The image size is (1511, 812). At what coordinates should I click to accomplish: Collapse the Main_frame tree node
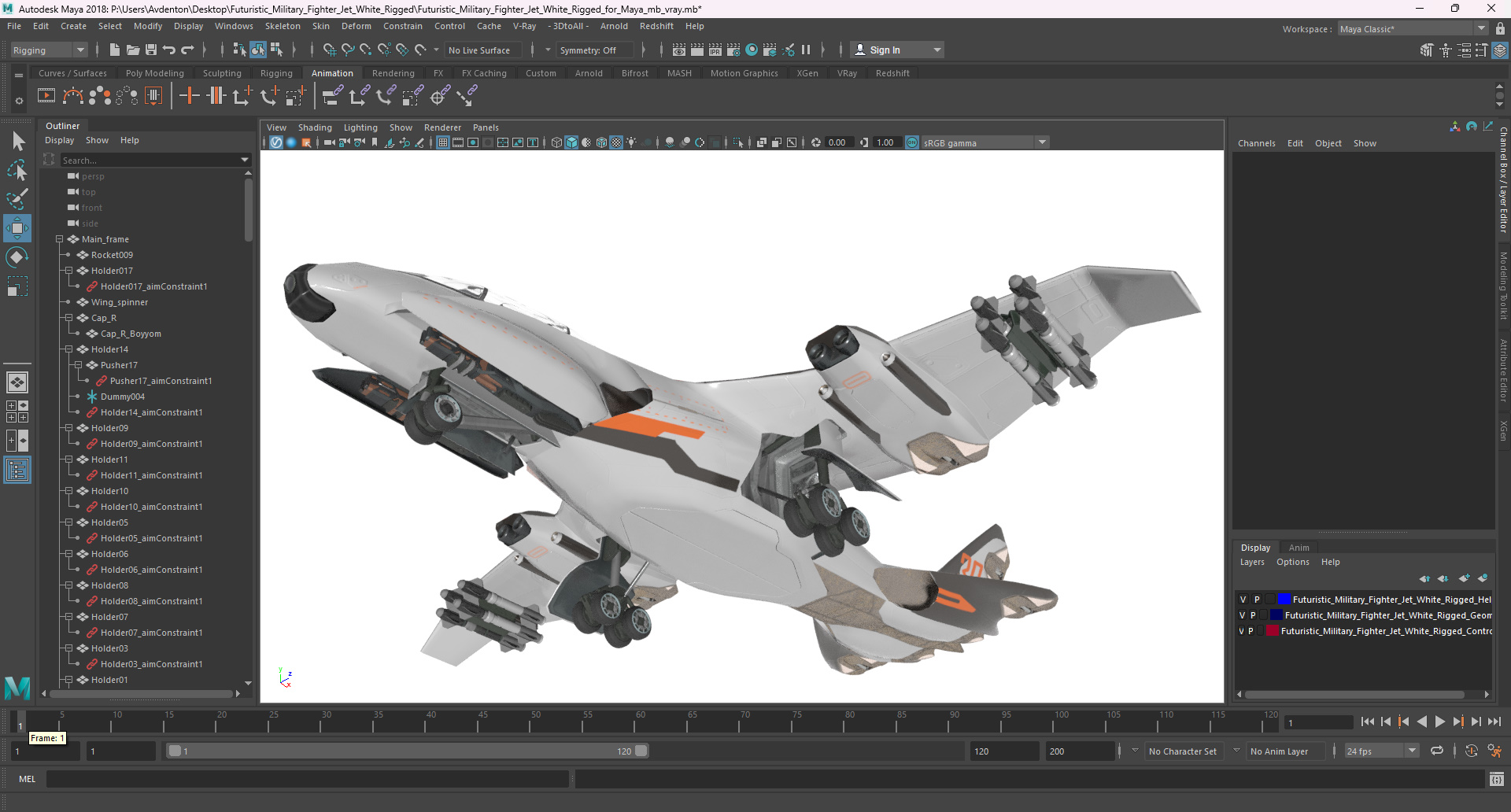click(x=59, y=239)
